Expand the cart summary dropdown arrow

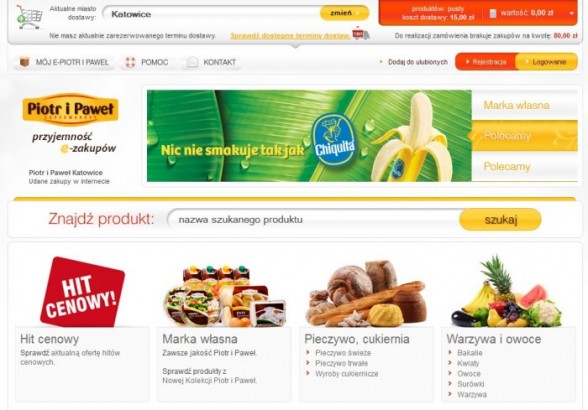[572, 13]
